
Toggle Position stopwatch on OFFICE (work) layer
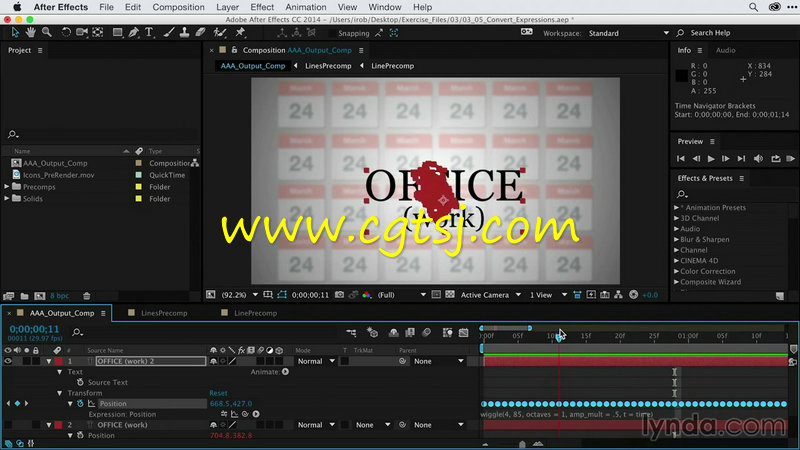(80, 436)
